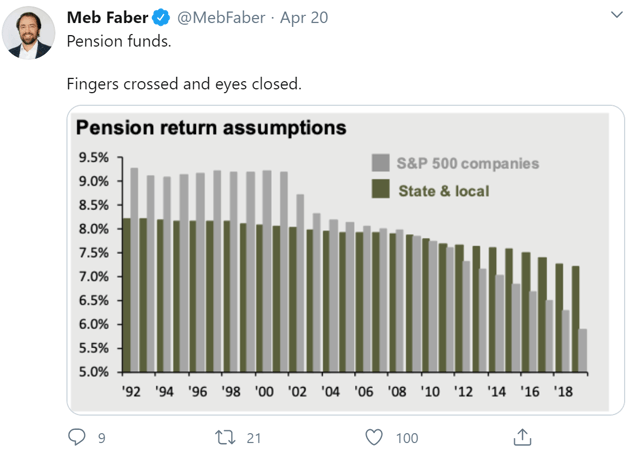This screenshot has width=640, height=454.
Task: Click the reply speech bubble icon
Action: (78, 437)
